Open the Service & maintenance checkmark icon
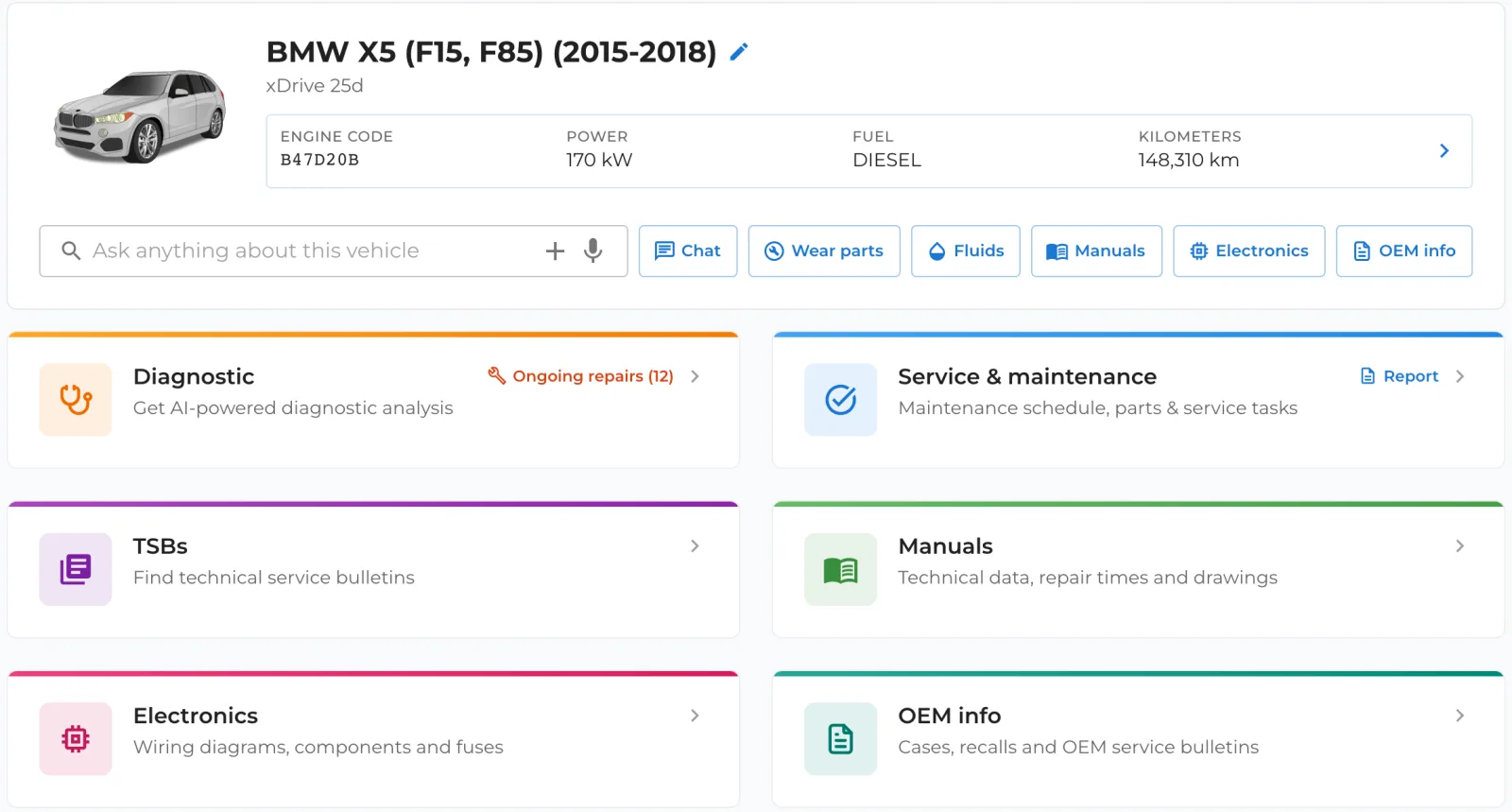The height and width of the screenshot is (812, 1512). point(840,400)
